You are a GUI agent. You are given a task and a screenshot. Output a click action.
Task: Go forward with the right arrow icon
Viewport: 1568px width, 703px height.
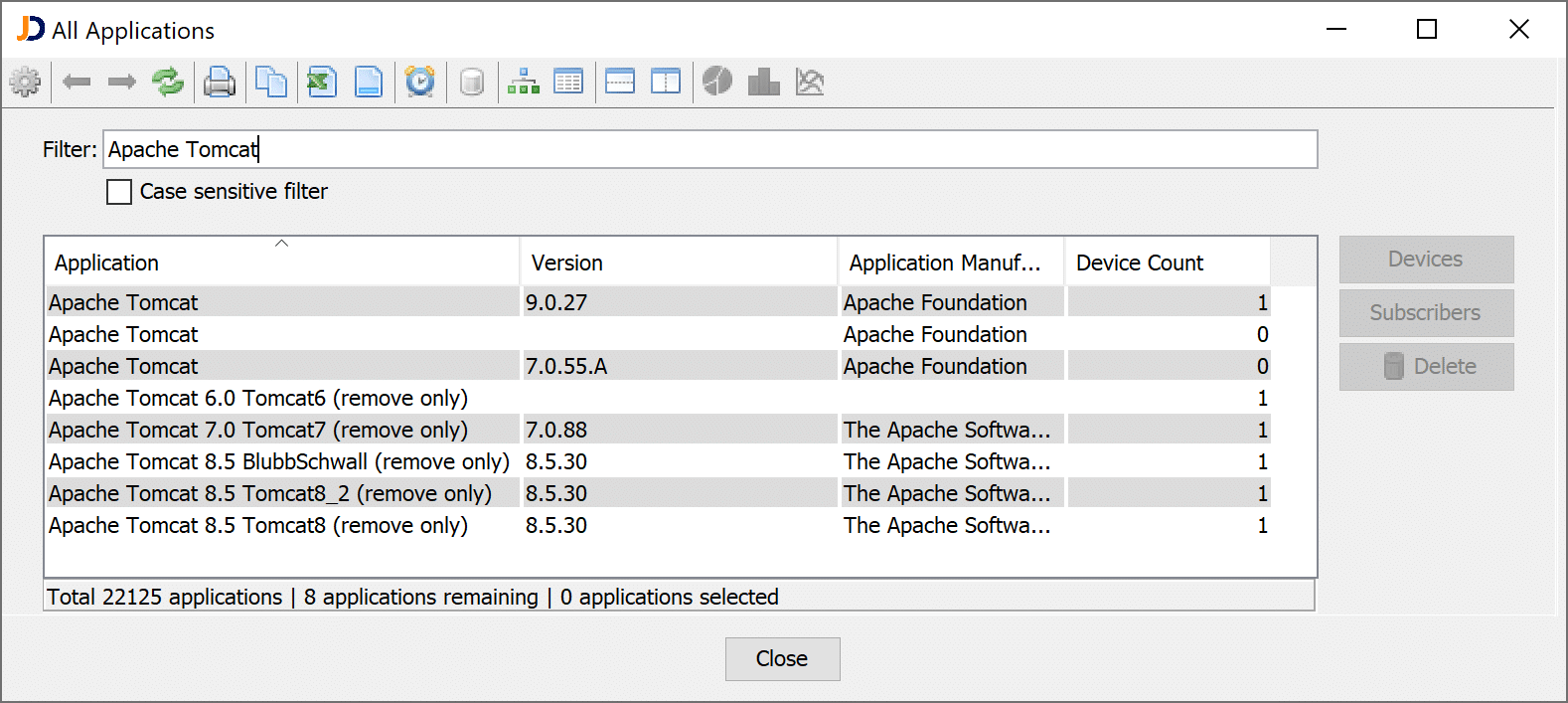(x=122, y=82)
